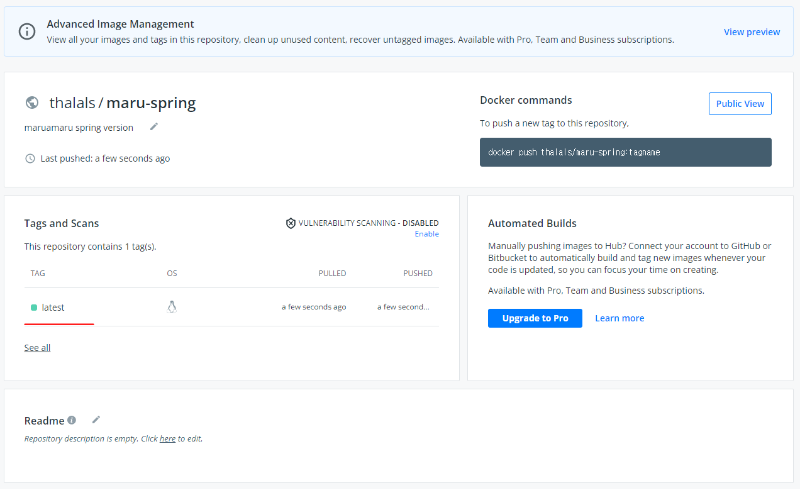Click the clock icon next to Last pushed
The height and width of the screenshot is (489, 800).
[x=30, y=159]
